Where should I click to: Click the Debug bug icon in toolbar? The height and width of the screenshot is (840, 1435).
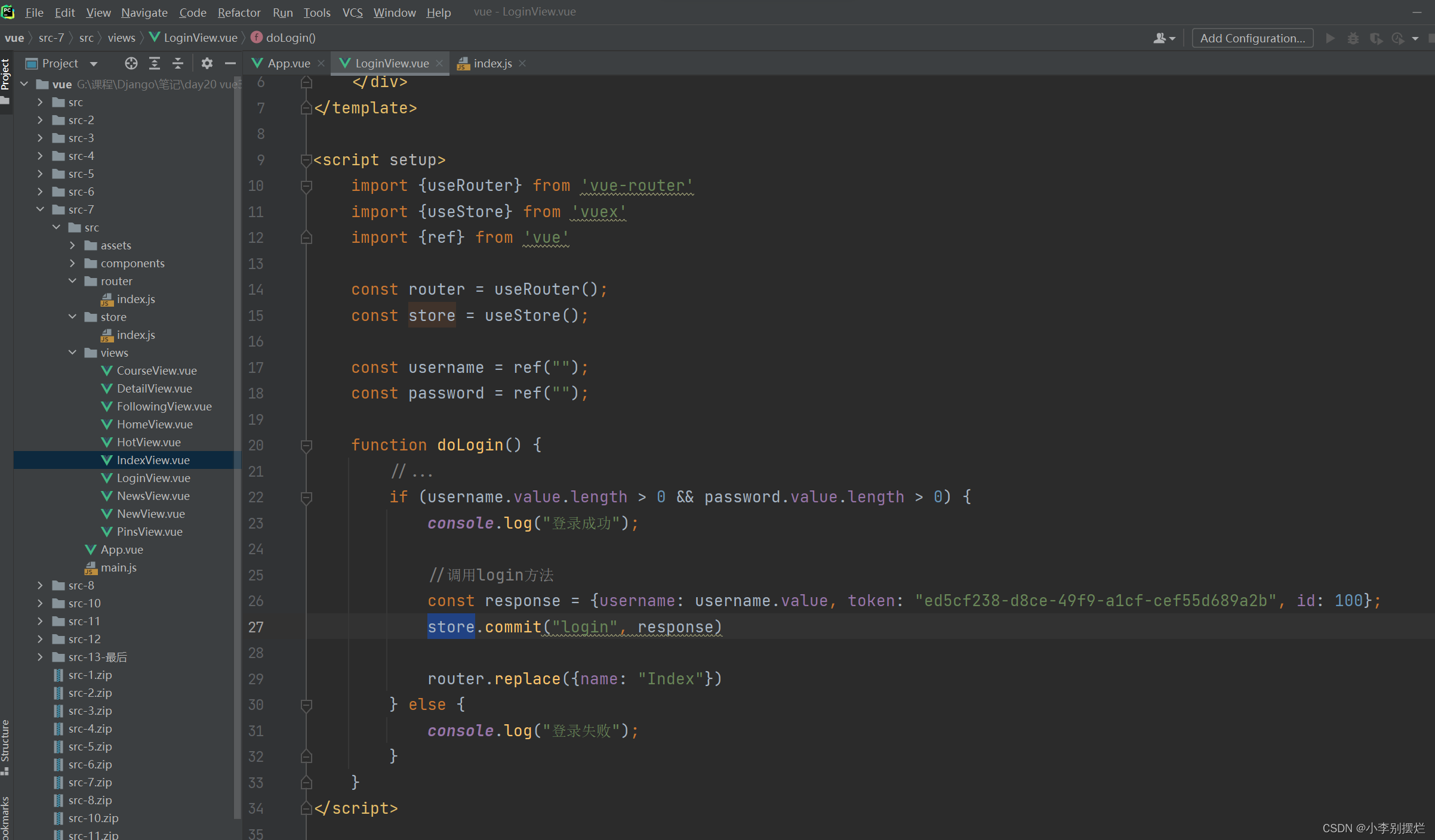[x=1353, y=38]
